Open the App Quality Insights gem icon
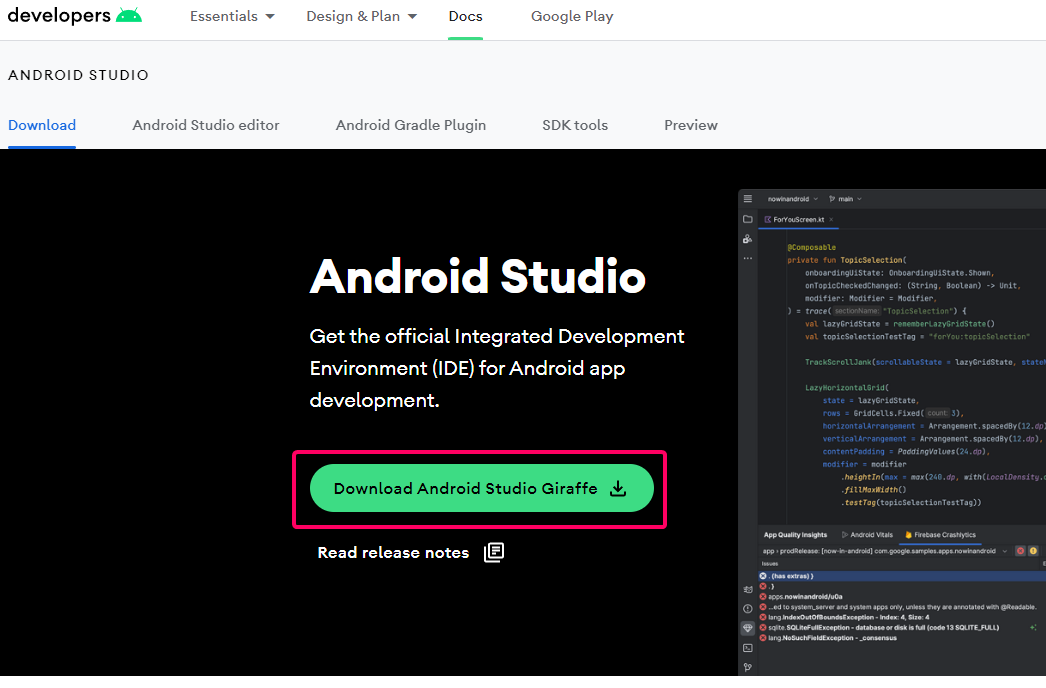The height and width of the screenshot is (688, 1046). (x=748, y=628)
